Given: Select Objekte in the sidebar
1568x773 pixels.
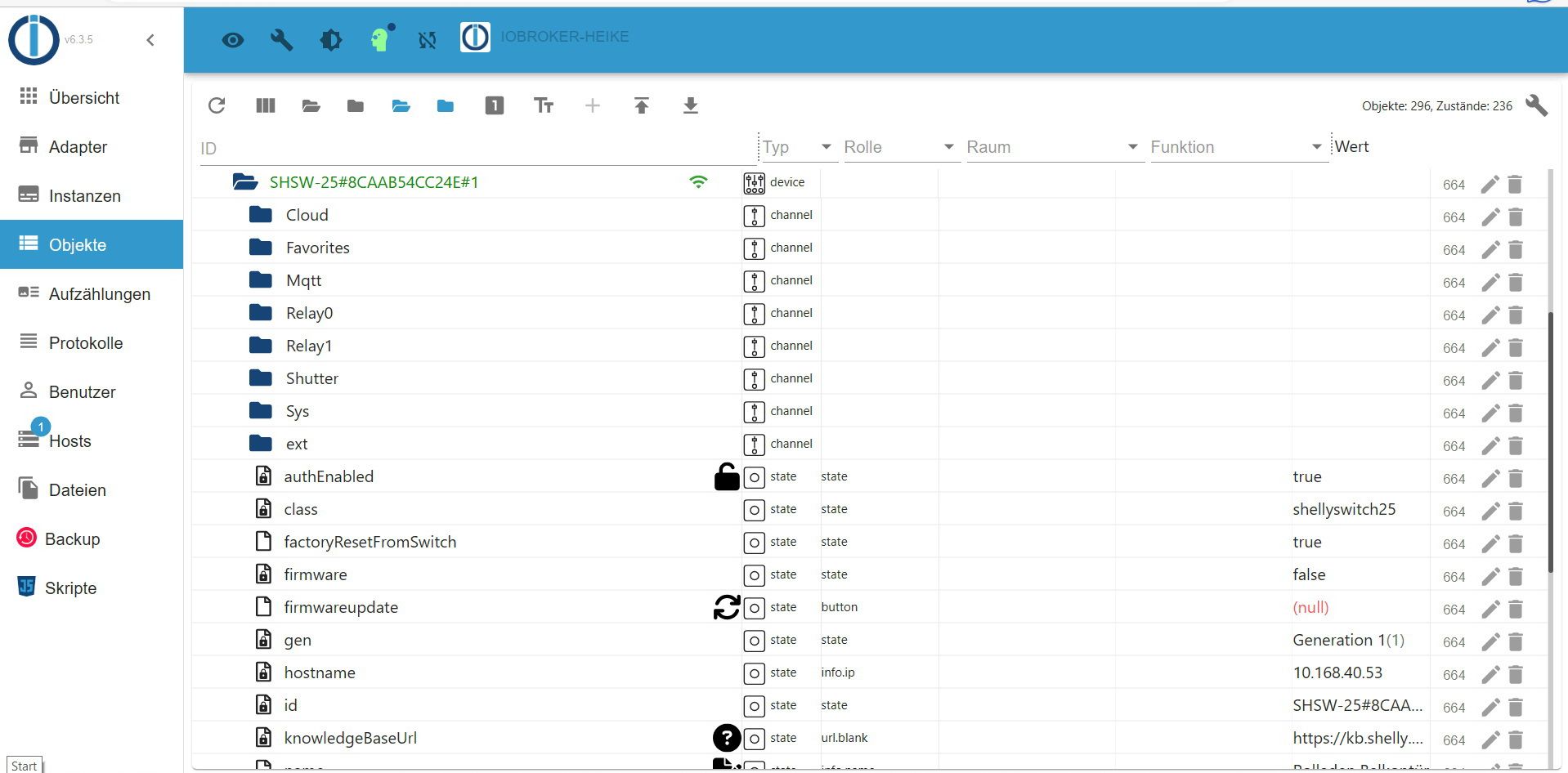Looking at the screenshot, I should pos(92,244).
